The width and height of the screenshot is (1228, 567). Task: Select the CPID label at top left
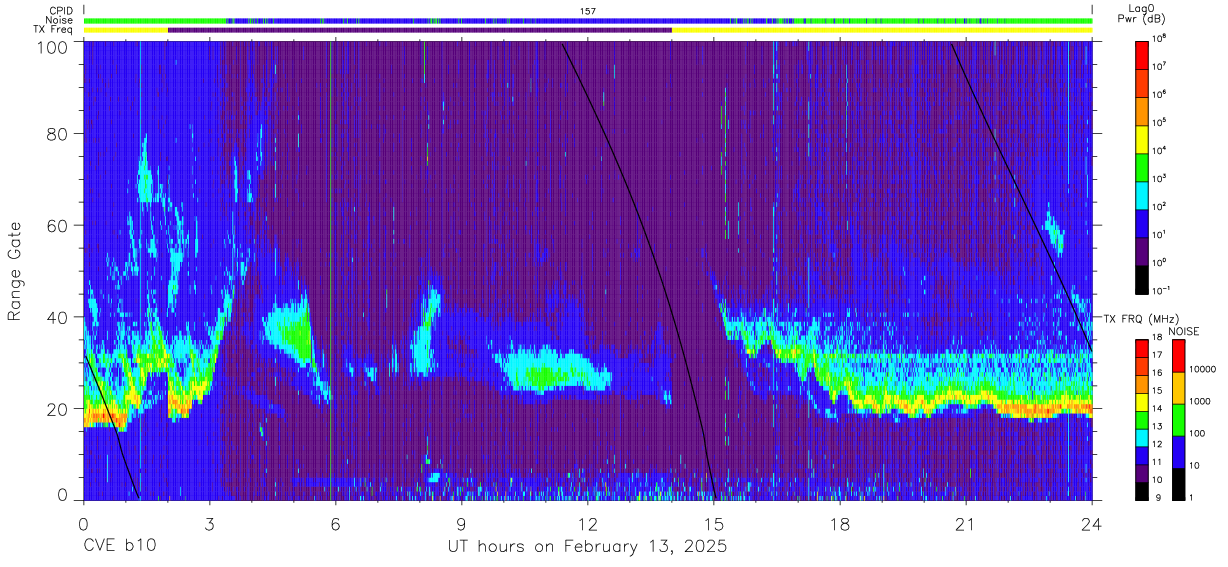[x=60, y=10]
